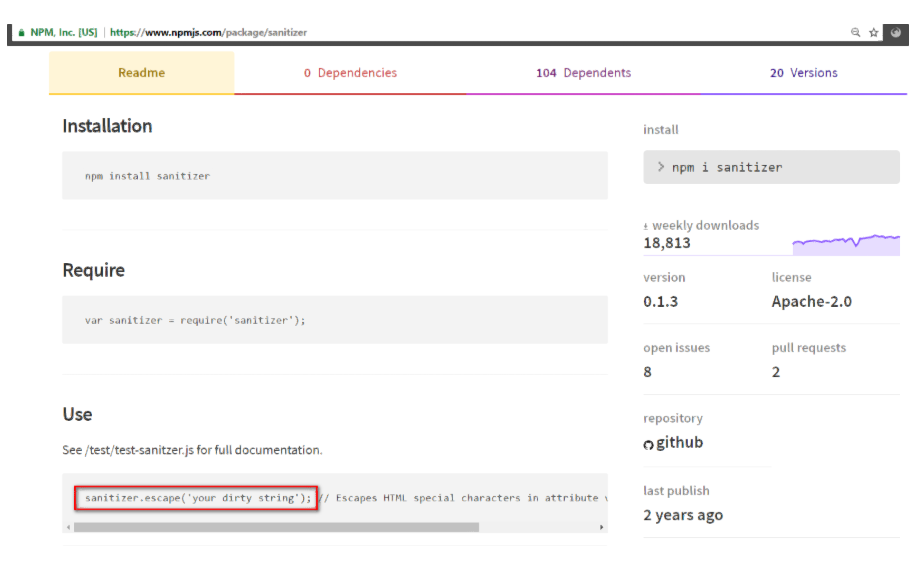The image size is (913, 577).
Task: Click the Require heading
Action: pyautogui.click(x=94, y=270)
